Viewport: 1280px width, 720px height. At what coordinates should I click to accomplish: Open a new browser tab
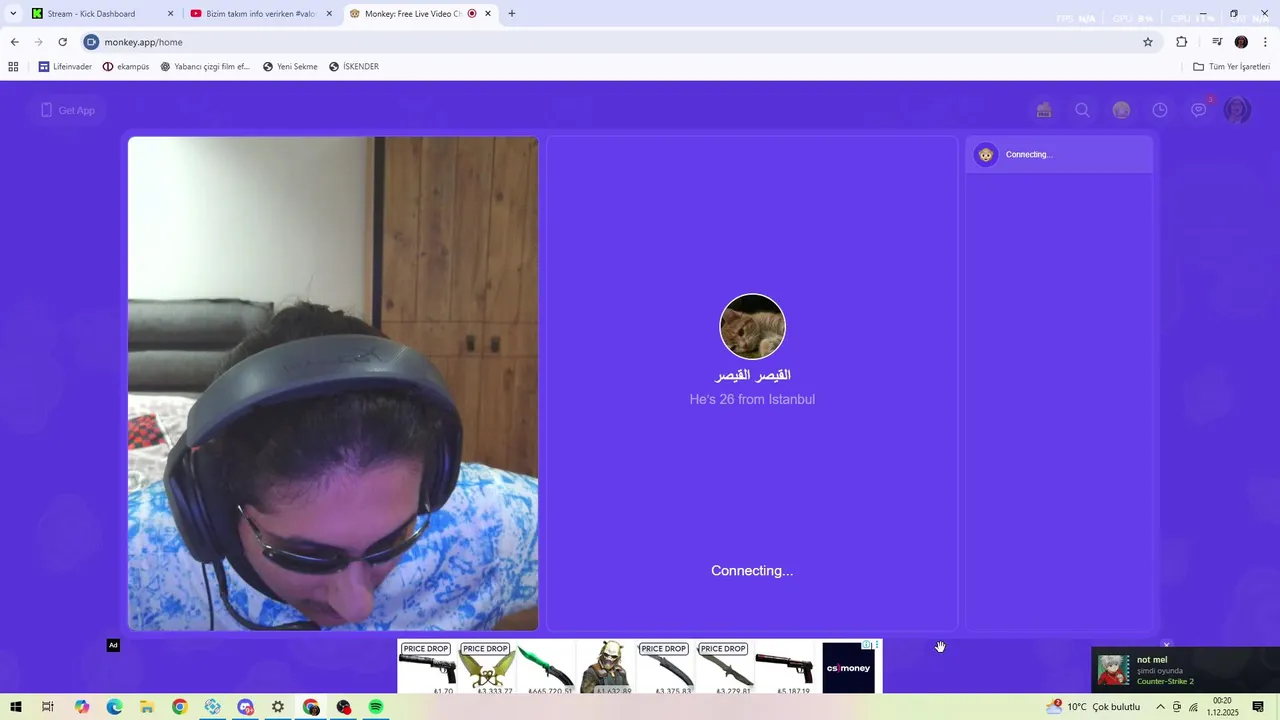click(x=512, y=14)
